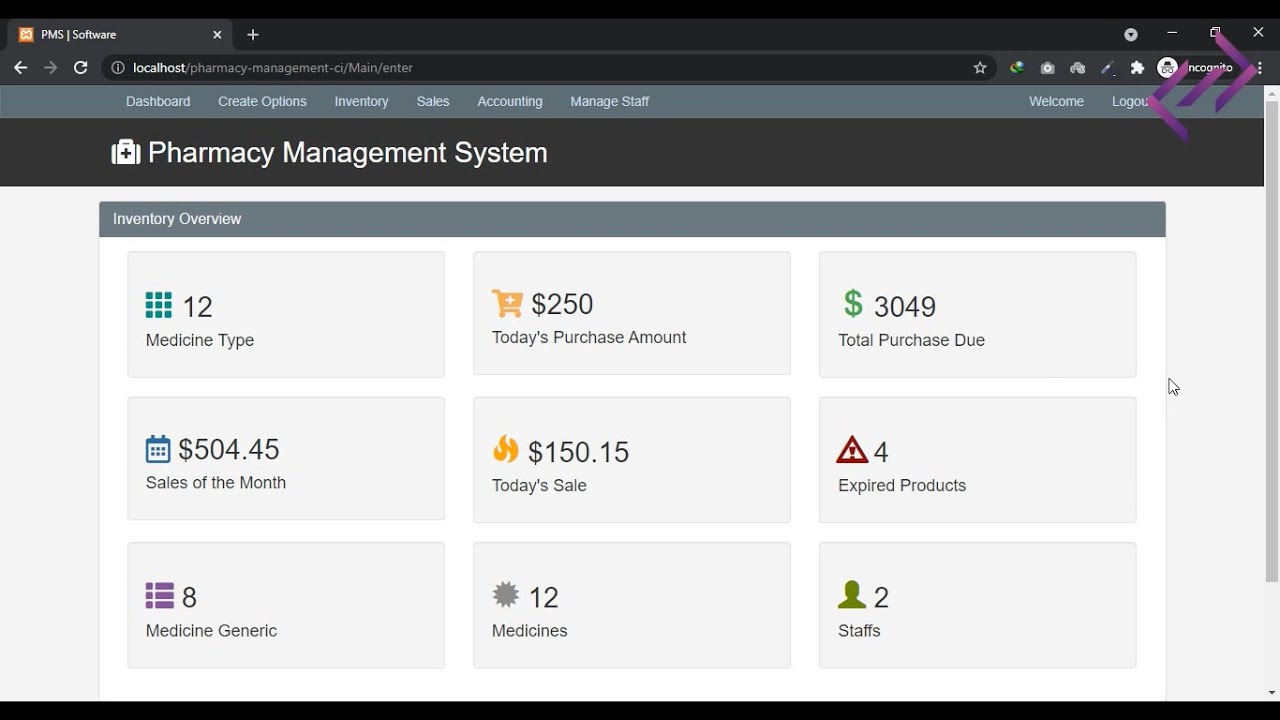Click the green dollar sign icon

(x=853, y=303)
